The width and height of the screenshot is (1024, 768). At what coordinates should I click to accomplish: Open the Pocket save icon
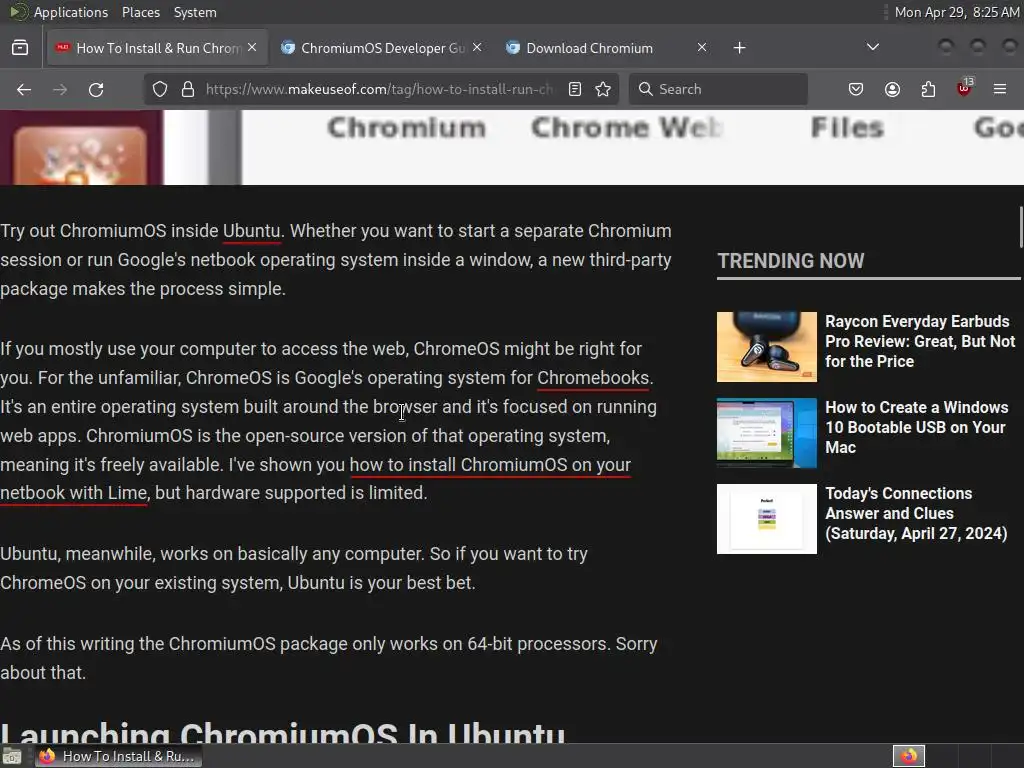pos(856,89)
